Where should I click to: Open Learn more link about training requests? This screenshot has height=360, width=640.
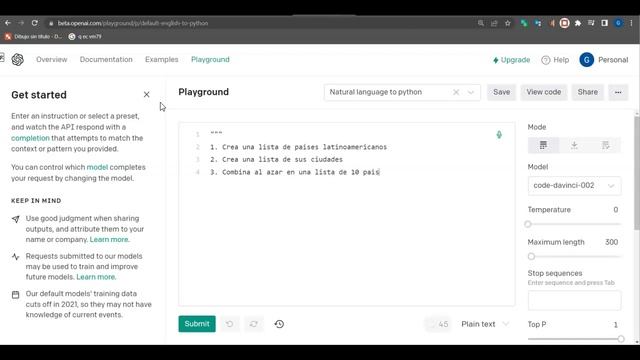96,277
